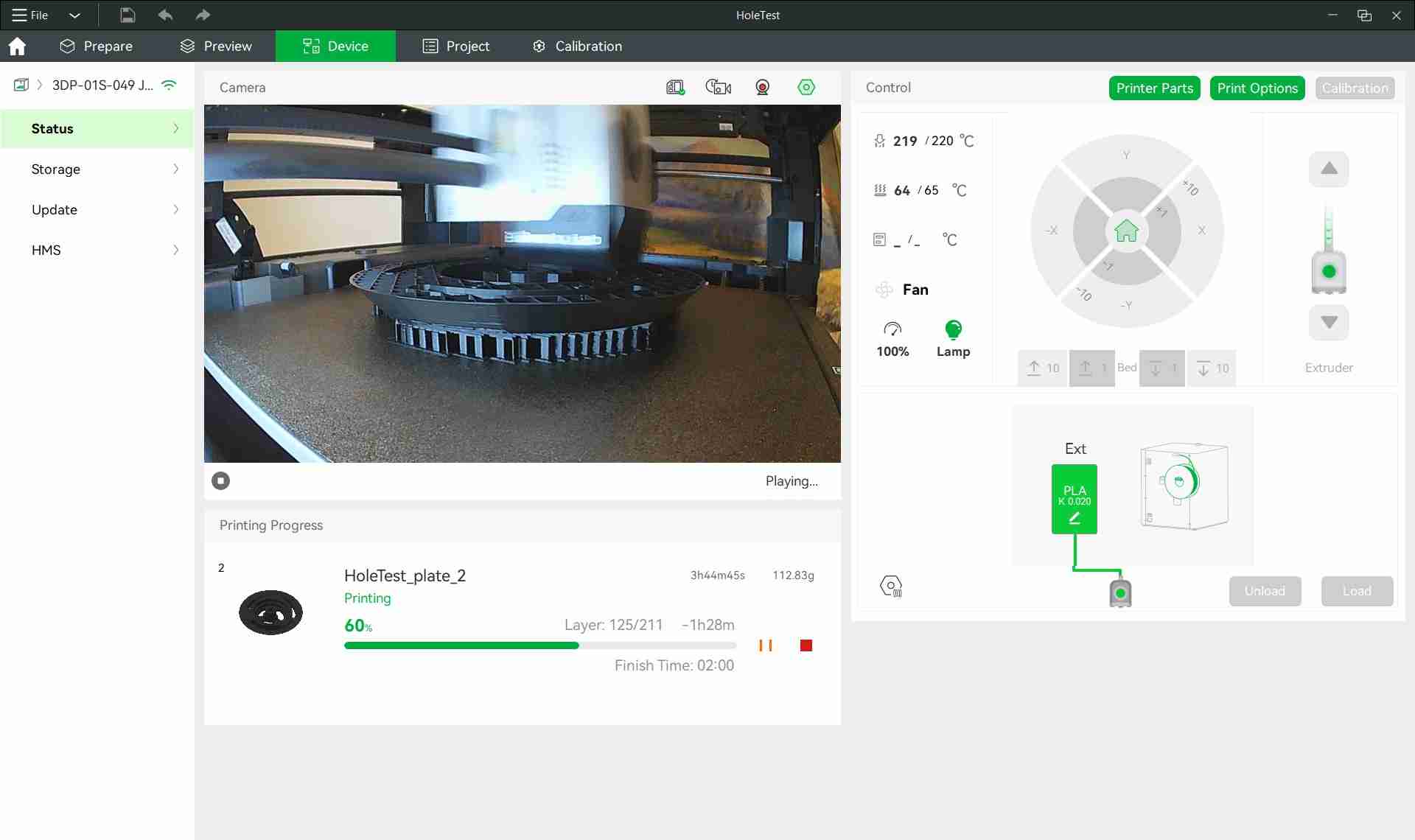Click the bed temperature reading 64
This screenshot has height=840, width=1415.
pos(902,190)
